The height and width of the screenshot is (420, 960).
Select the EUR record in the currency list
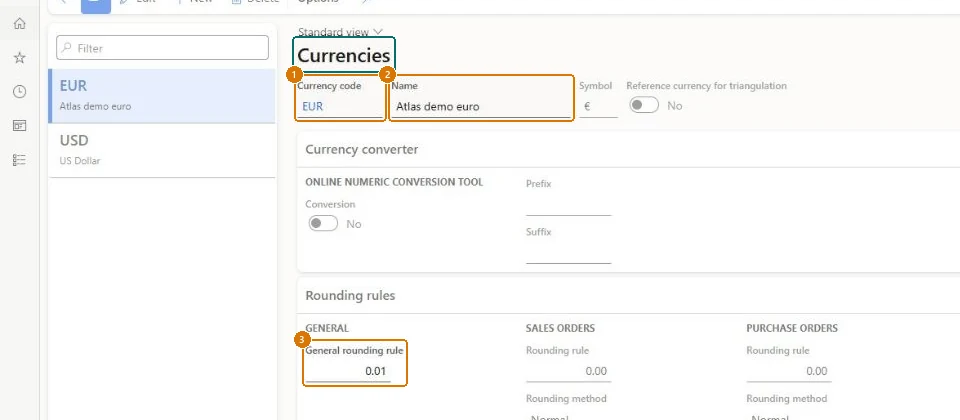(x=162, y=96)
